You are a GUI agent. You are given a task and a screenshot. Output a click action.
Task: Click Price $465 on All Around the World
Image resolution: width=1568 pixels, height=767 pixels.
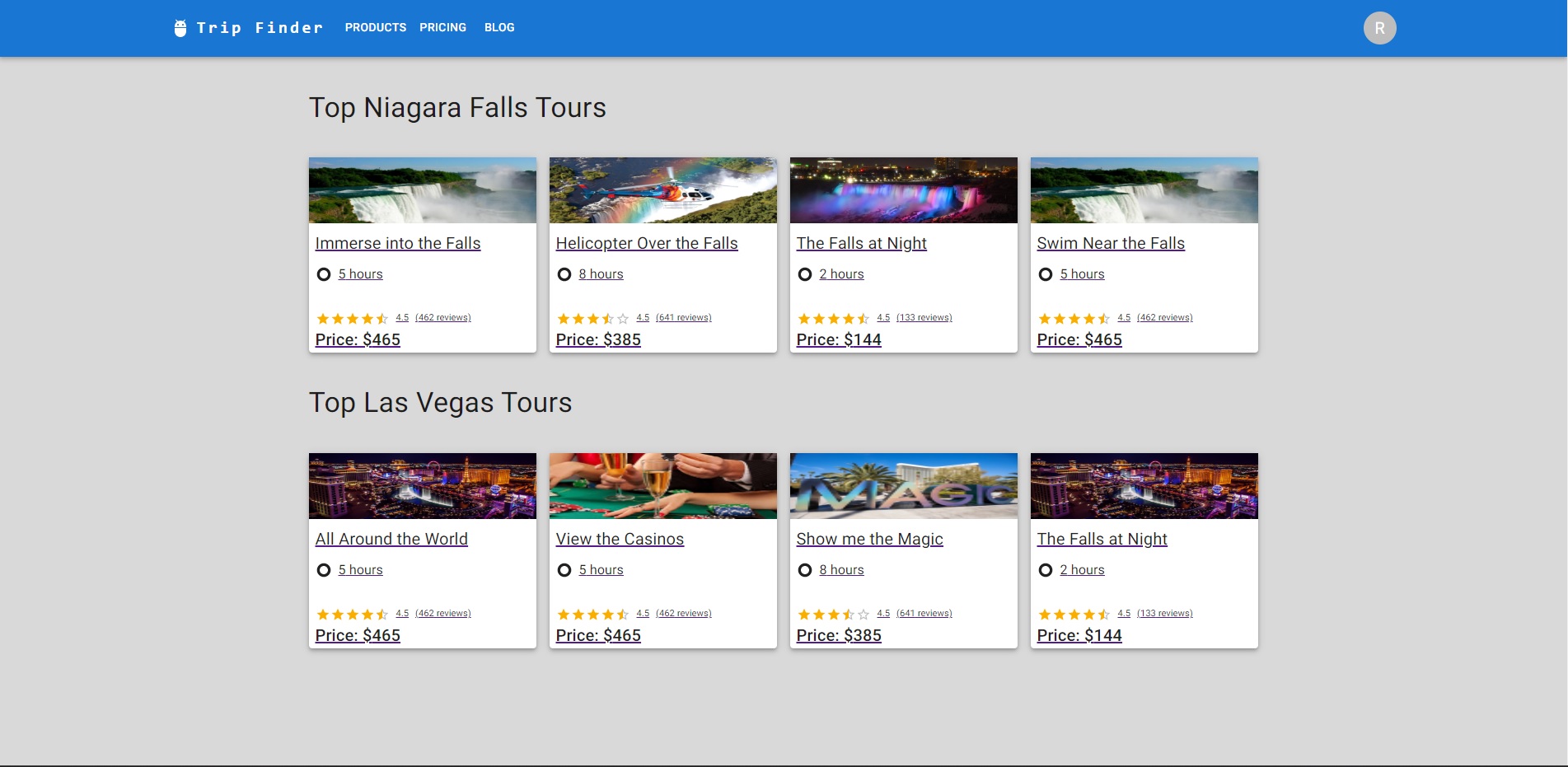358,636
